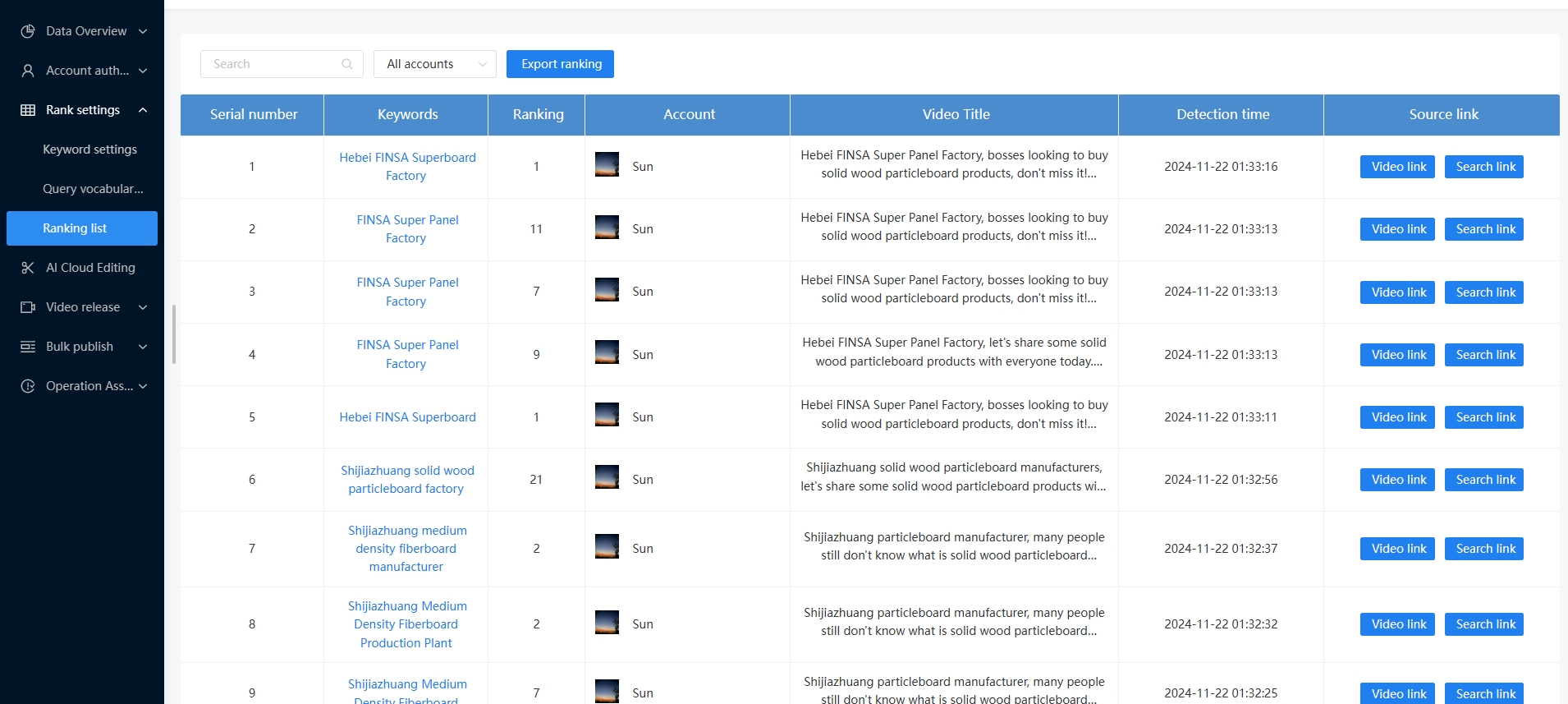1568x704 pixels.
Task: Click the AI Cloud Editing scissors icon
Action: tap(28, 268)
